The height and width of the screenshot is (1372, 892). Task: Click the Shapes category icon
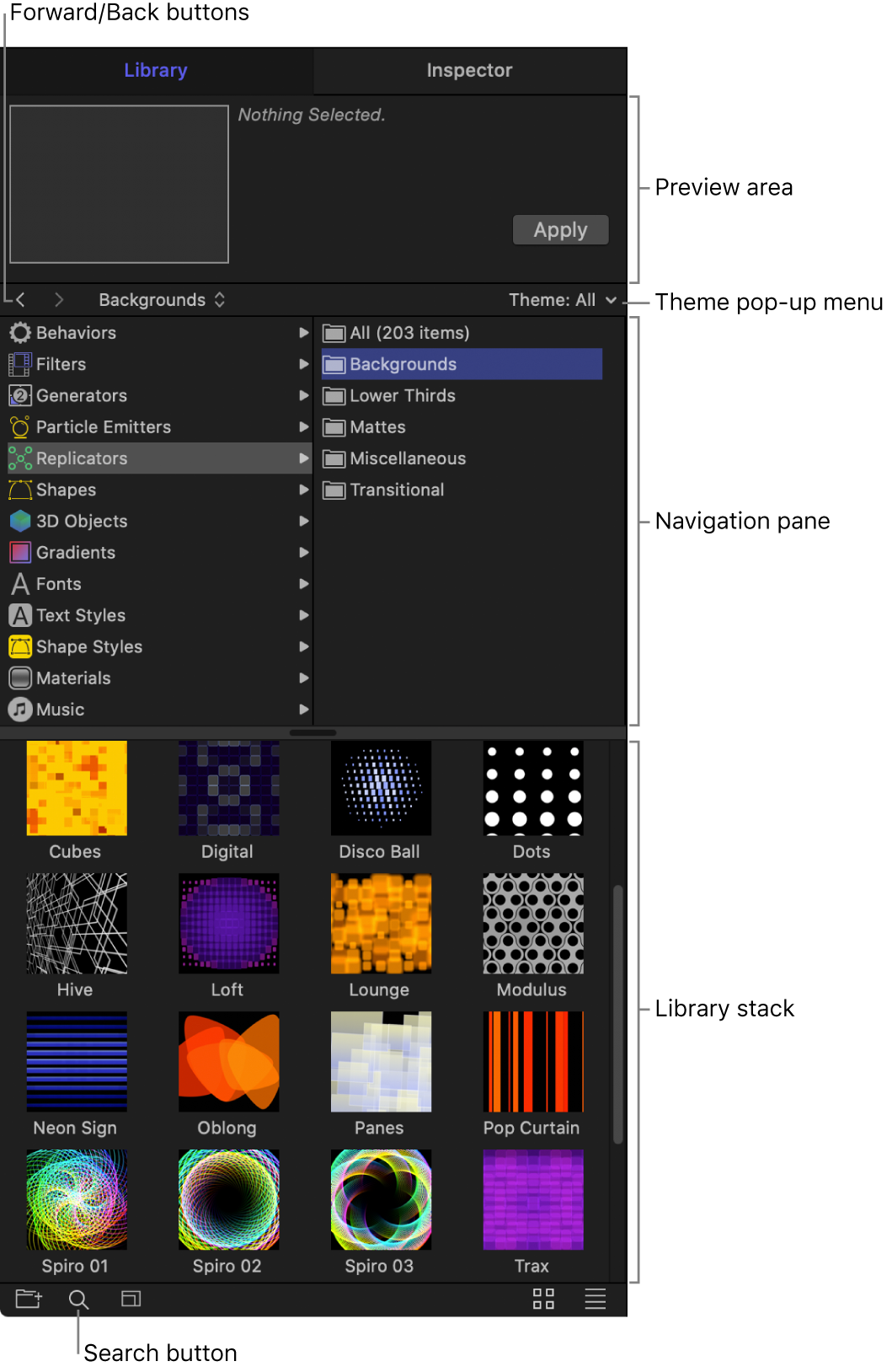click(20, 489)
